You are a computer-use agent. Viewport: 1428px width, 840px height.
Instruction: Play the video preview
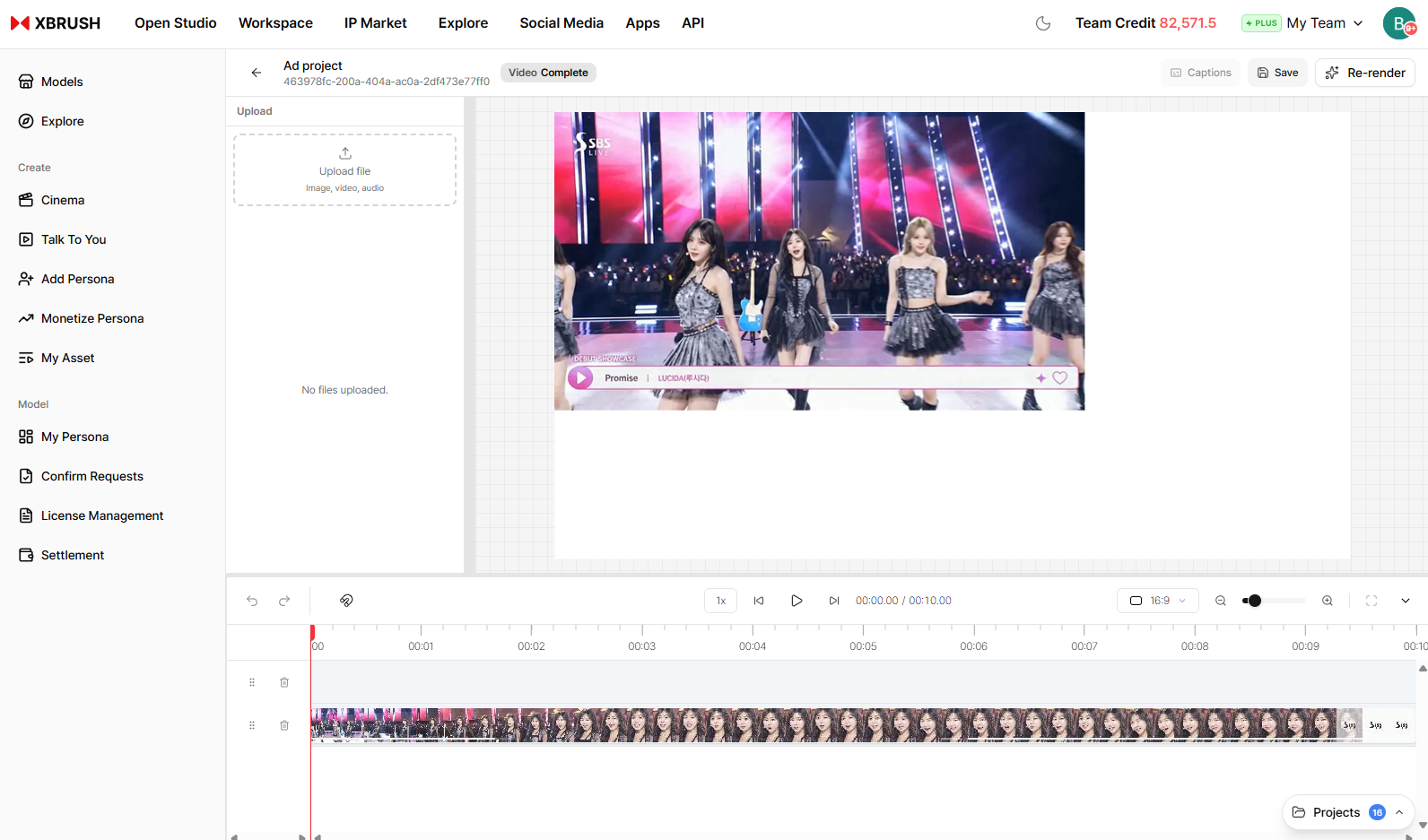pyautogui.click(x=797, y=601)
